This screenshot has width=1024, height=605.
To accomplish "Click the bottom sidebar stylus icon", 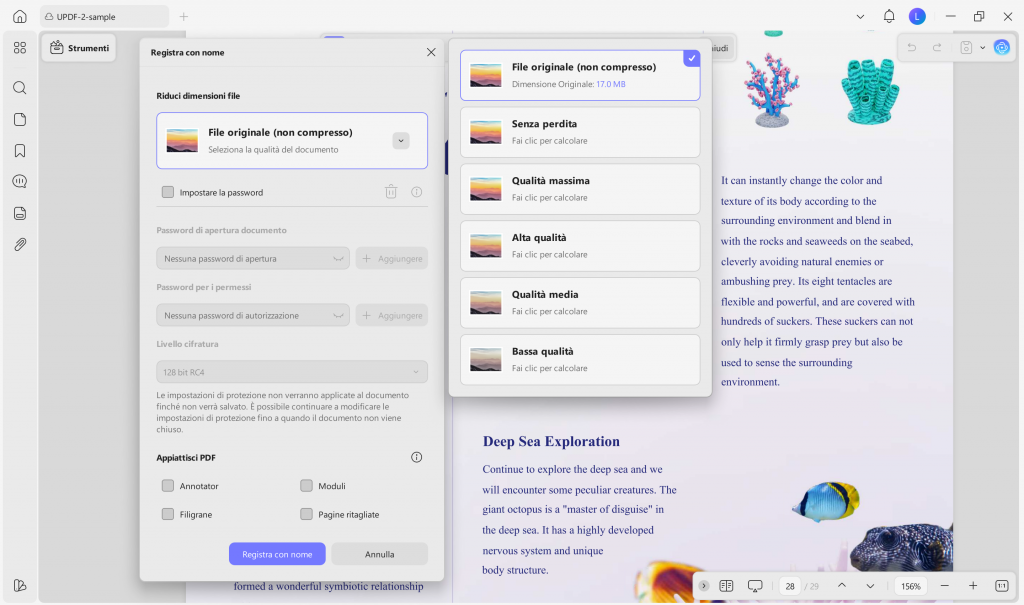I will [20, 585].
